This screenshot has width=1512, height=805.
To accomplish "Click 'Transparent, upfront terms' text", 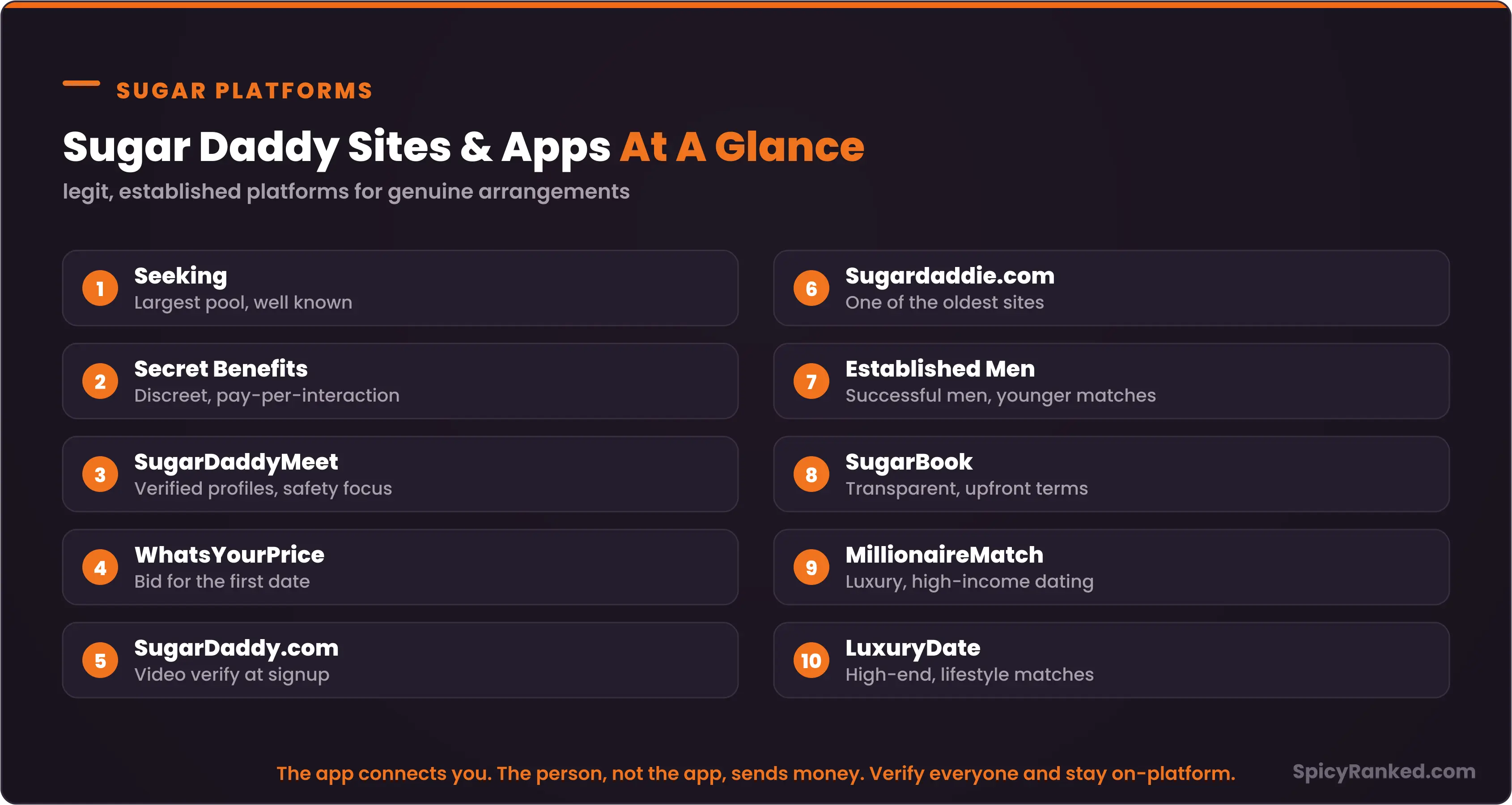I will (x=967, y=489).
